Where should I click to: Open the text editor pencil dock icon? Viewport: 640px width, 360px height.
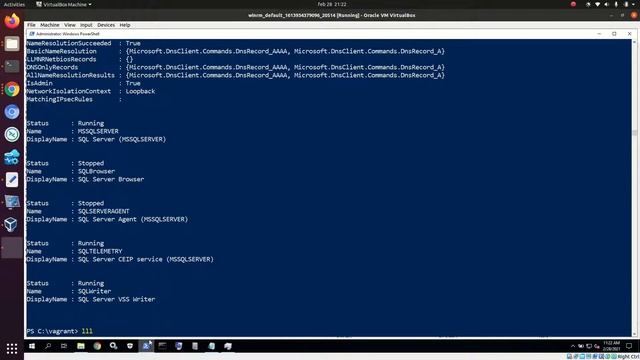[12, 180]
